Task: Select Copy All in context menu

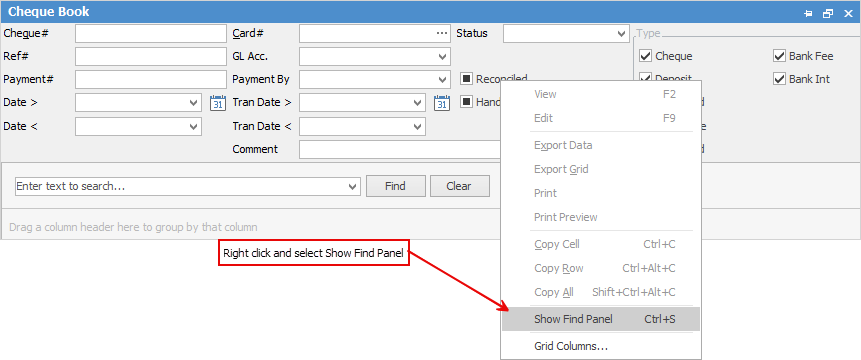Action: [x=601, y=292]
